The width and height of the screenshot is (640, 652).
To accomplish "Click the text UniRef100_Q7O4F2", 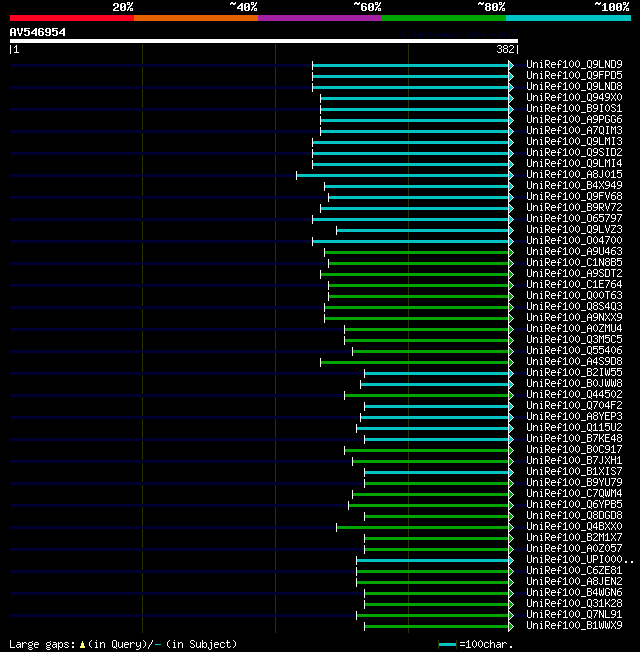I will click(x=574, y=405).
